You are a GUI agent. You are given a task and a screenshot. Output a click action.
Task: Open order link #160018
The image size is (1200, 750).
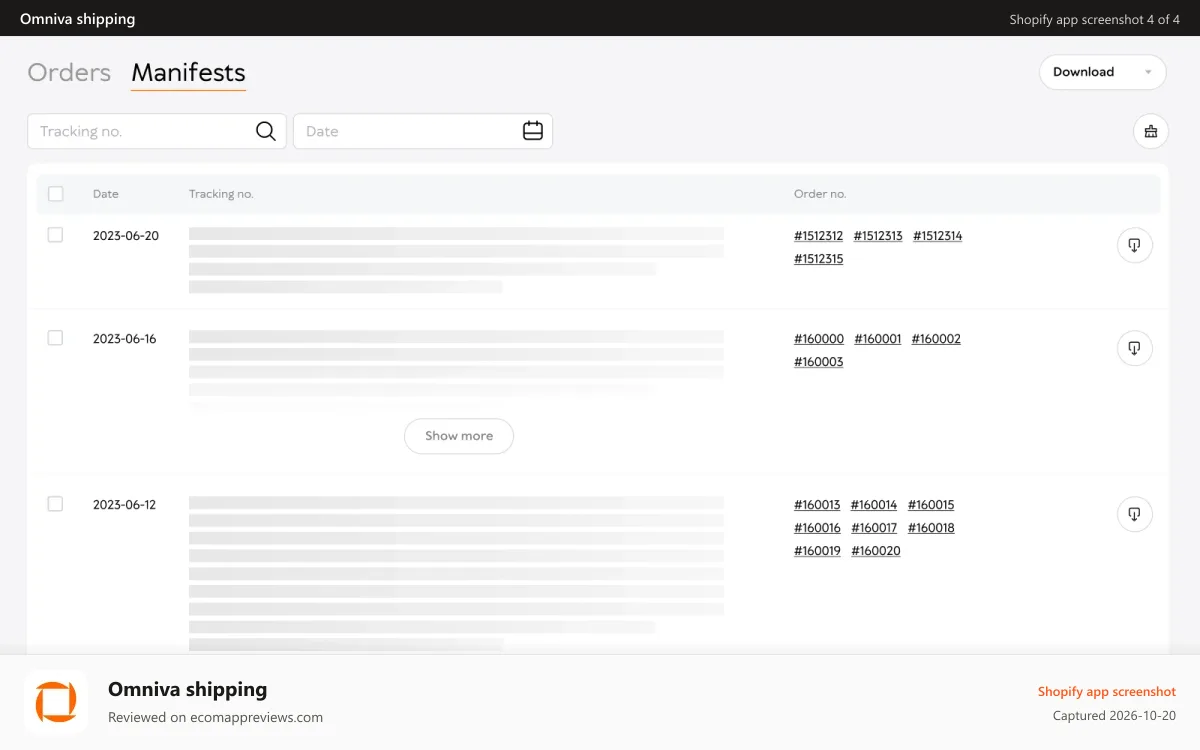(931, 528)
